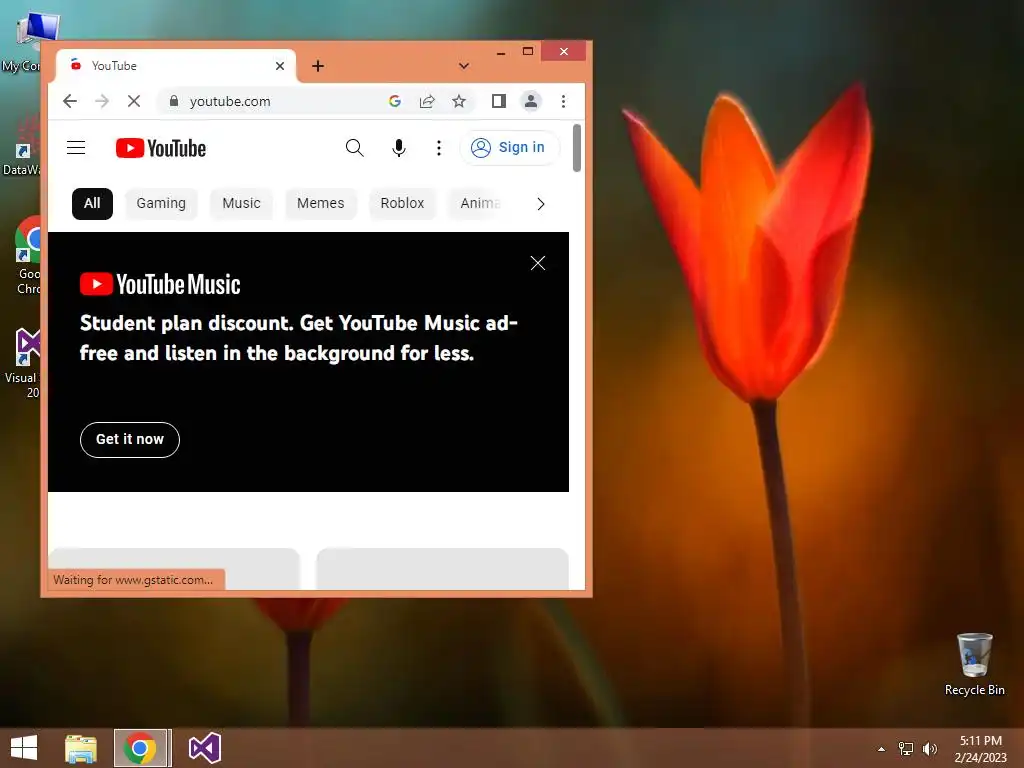Click Get it now button
Image resolution: width=1024 pixels, height=768 pixels.
[130, 440]
